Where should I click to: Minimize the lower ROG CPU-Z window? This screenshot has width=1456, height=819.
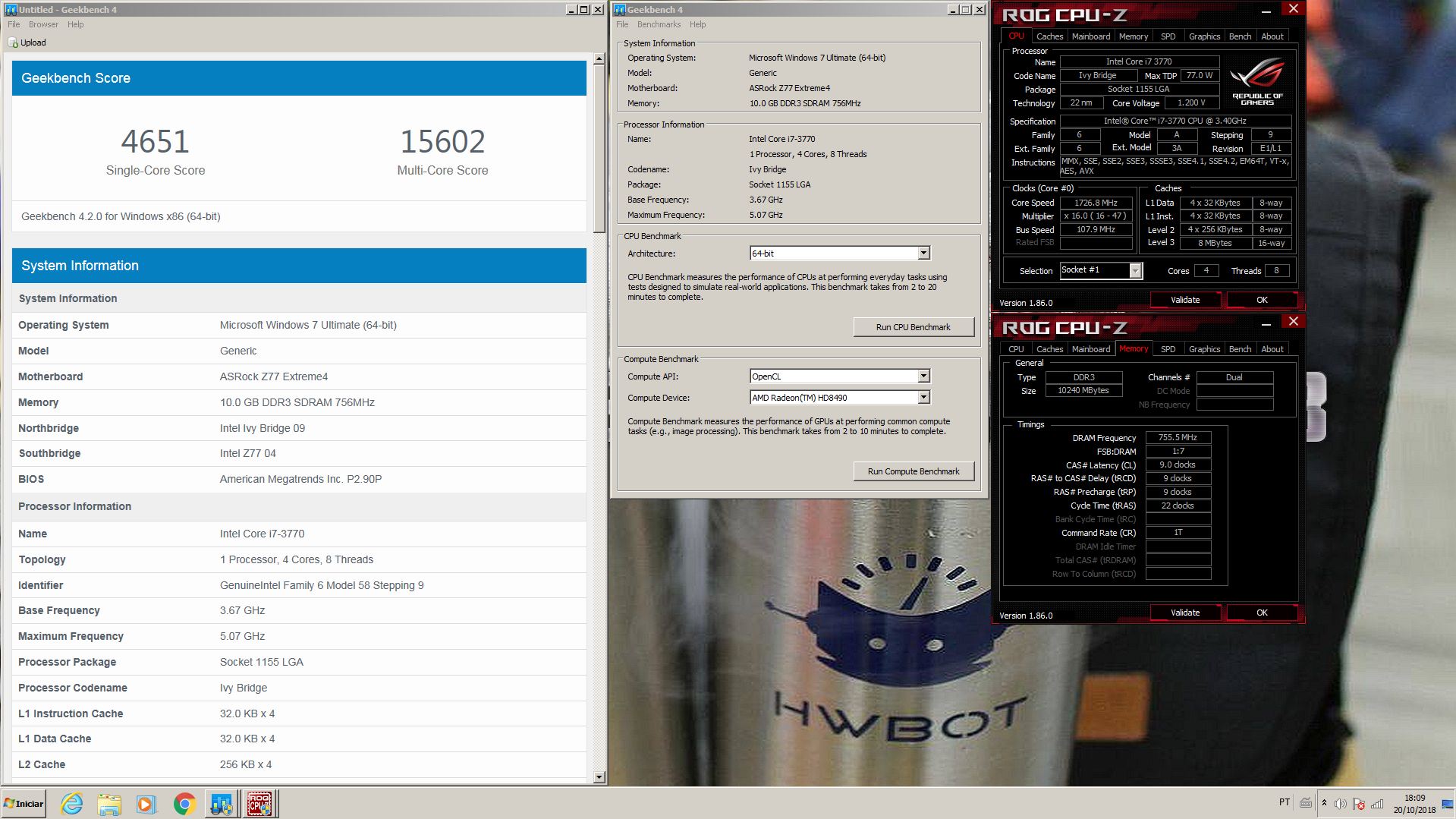(1266, 324)
